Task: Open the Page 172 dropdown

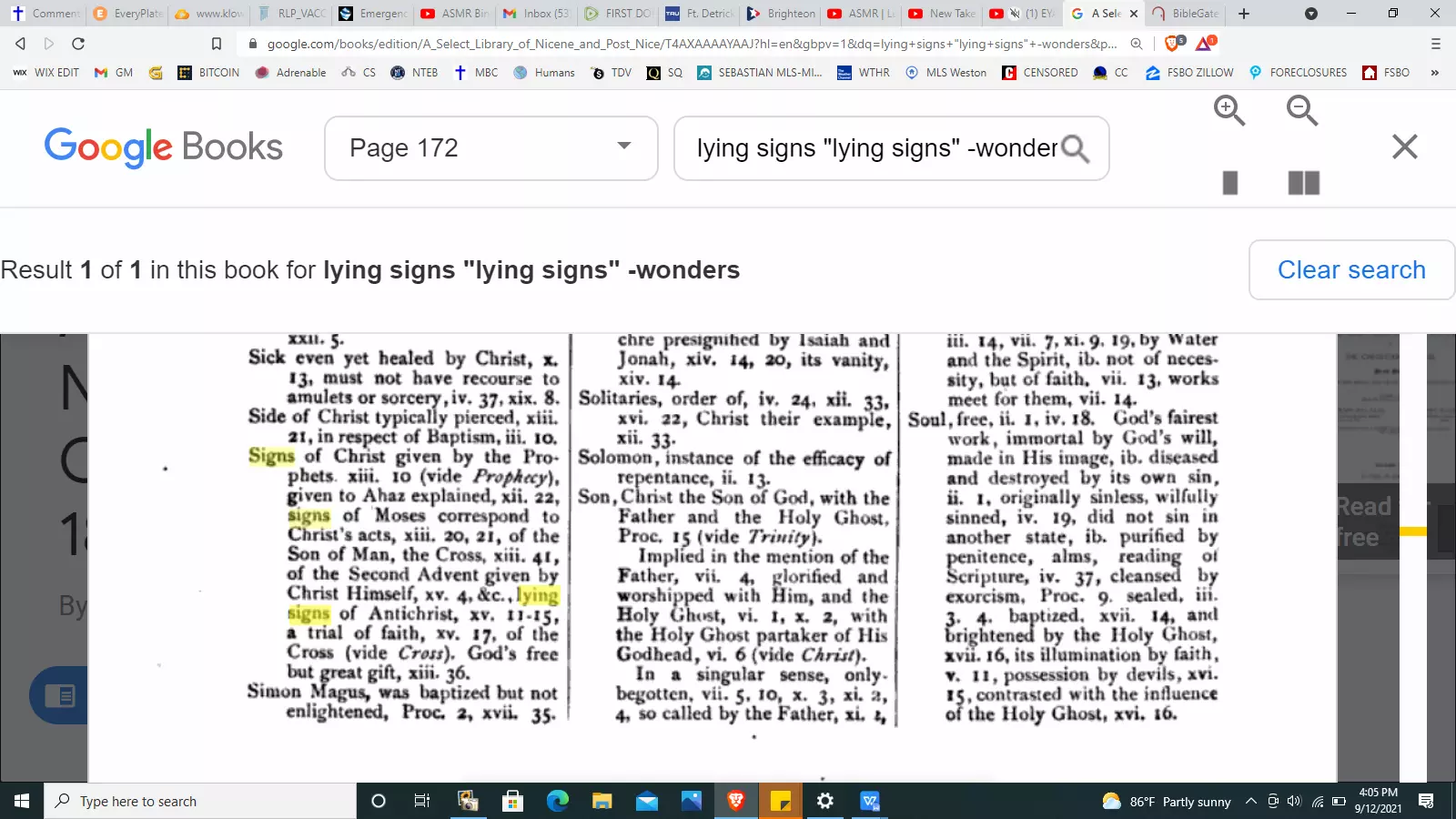Action: [490, 147]
